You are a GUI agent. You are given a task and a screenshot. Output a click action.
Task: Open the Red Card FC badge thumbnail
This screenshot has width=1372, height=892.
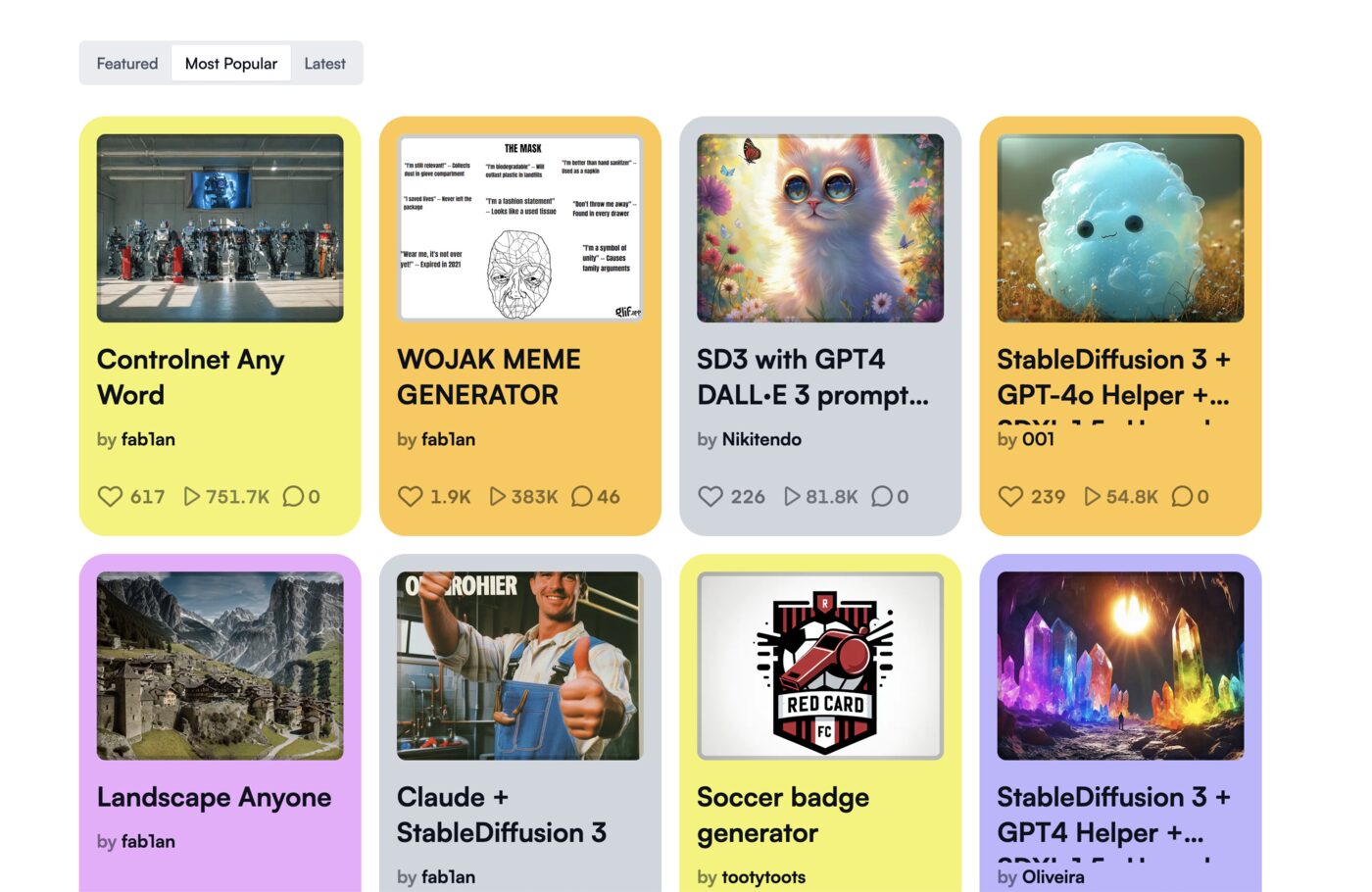(x=820, y=666)
